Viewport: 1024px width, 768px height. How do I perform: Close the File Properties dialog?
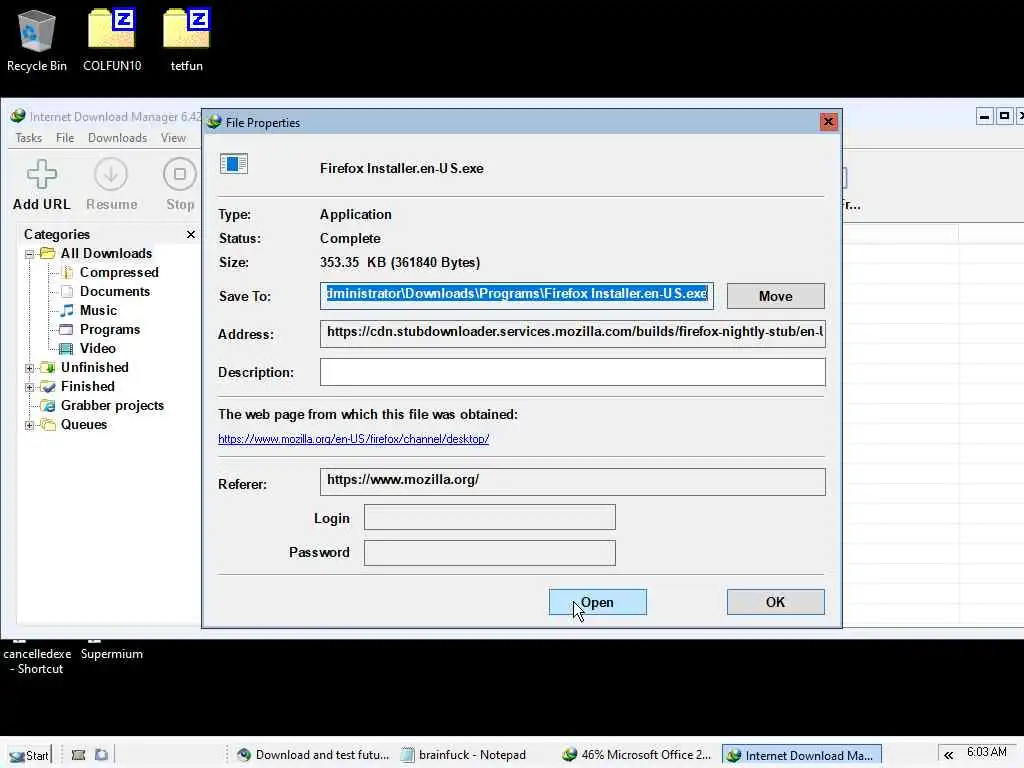828,121
